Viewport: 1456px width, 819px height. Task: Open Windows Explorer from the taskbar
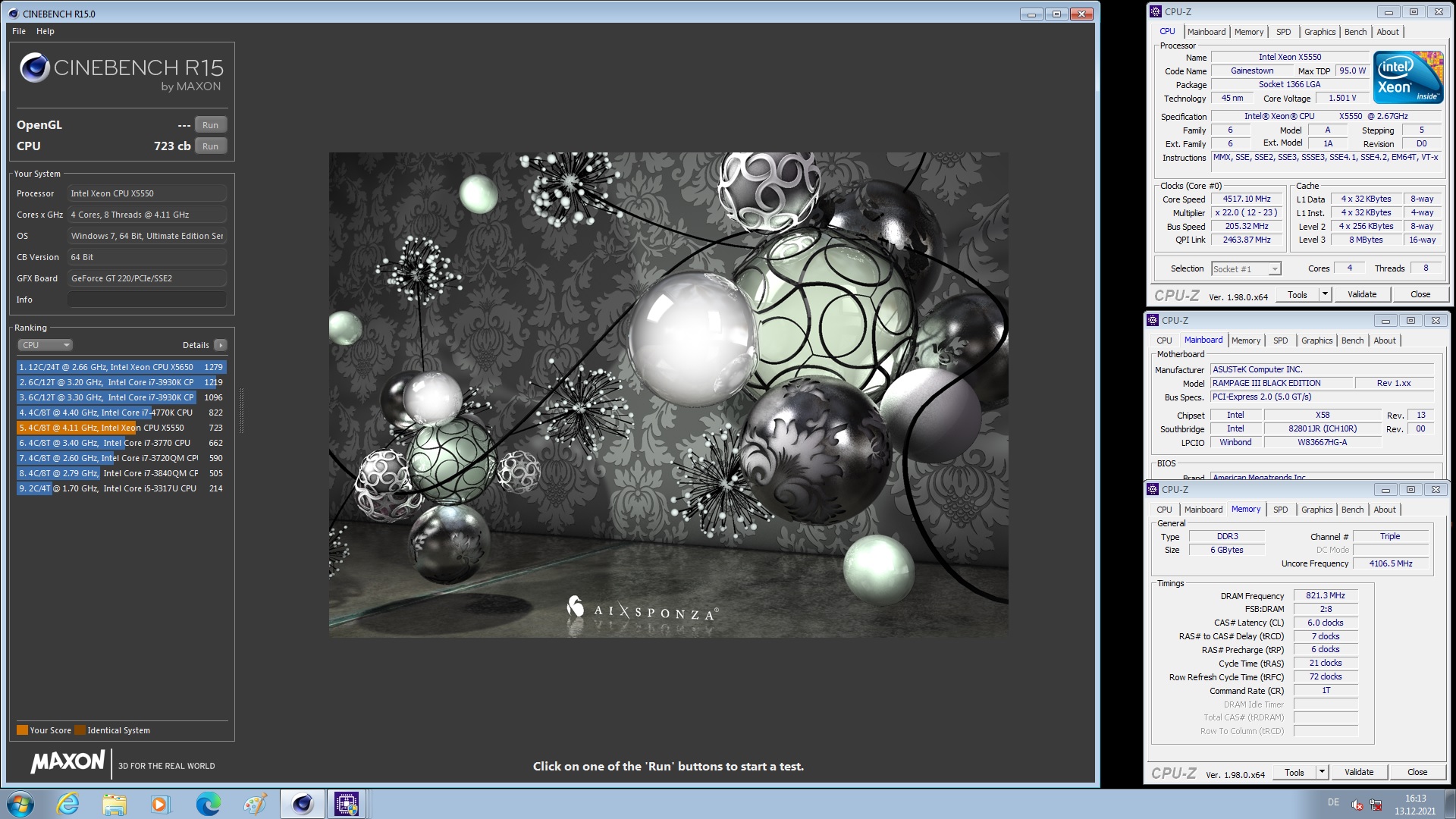click(115, 803)
